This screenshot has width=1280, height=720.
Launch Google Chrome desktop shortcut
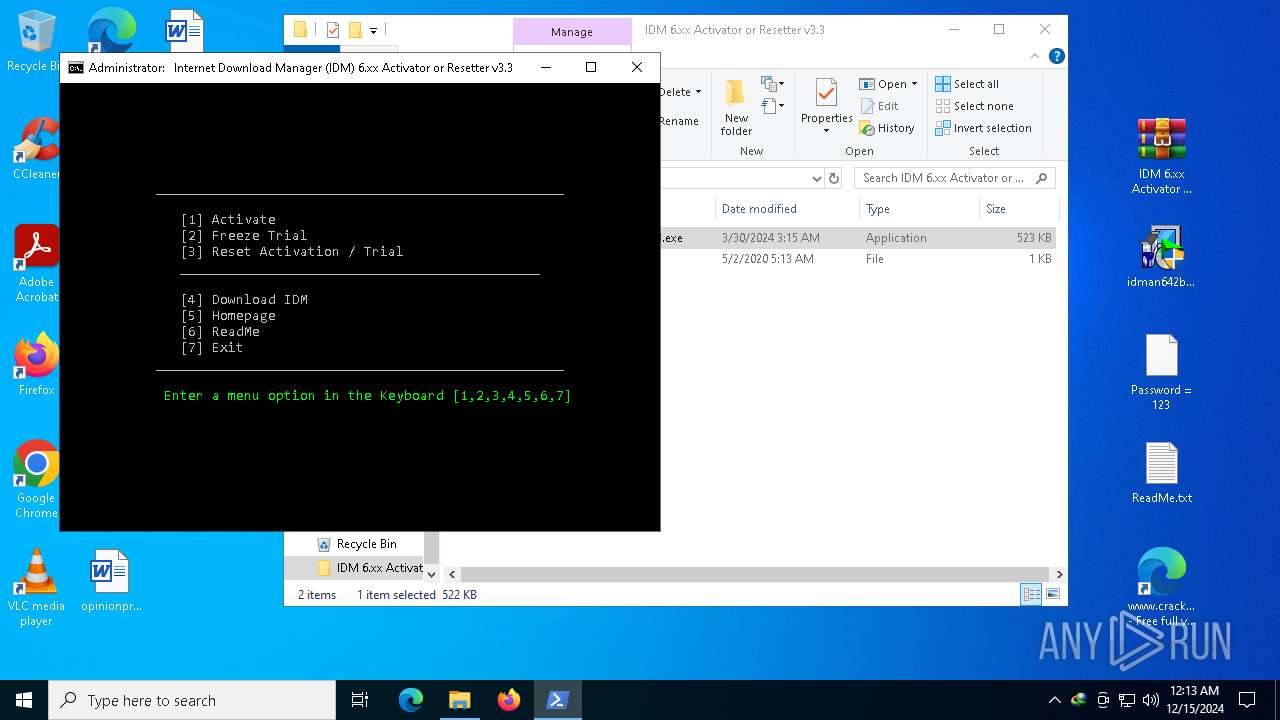coord(36,480)
